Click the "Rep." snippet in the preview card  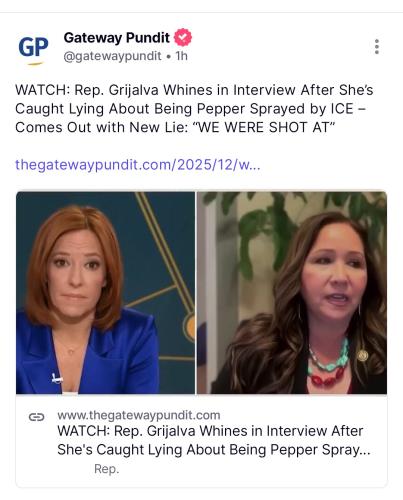pyautogui.click(x=106, y=469)
